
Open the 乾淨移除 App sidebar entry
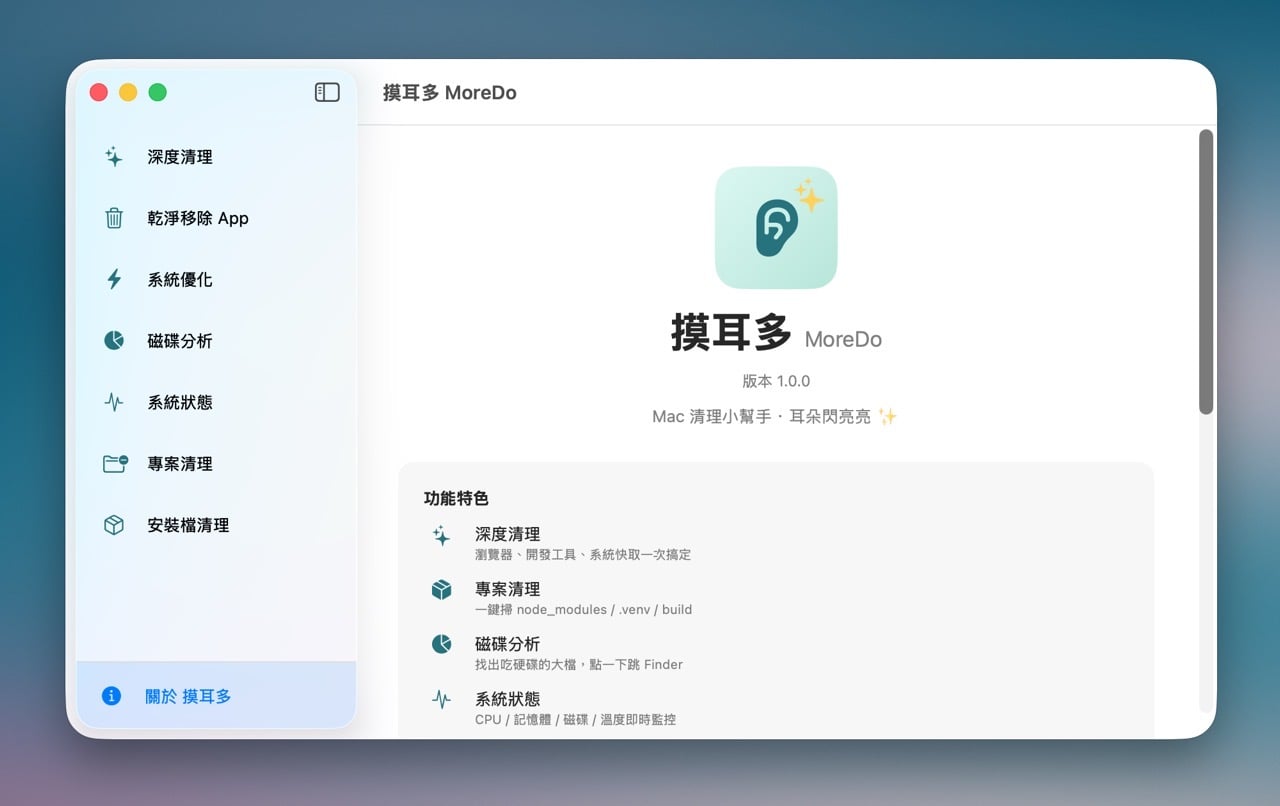point(200,218)
